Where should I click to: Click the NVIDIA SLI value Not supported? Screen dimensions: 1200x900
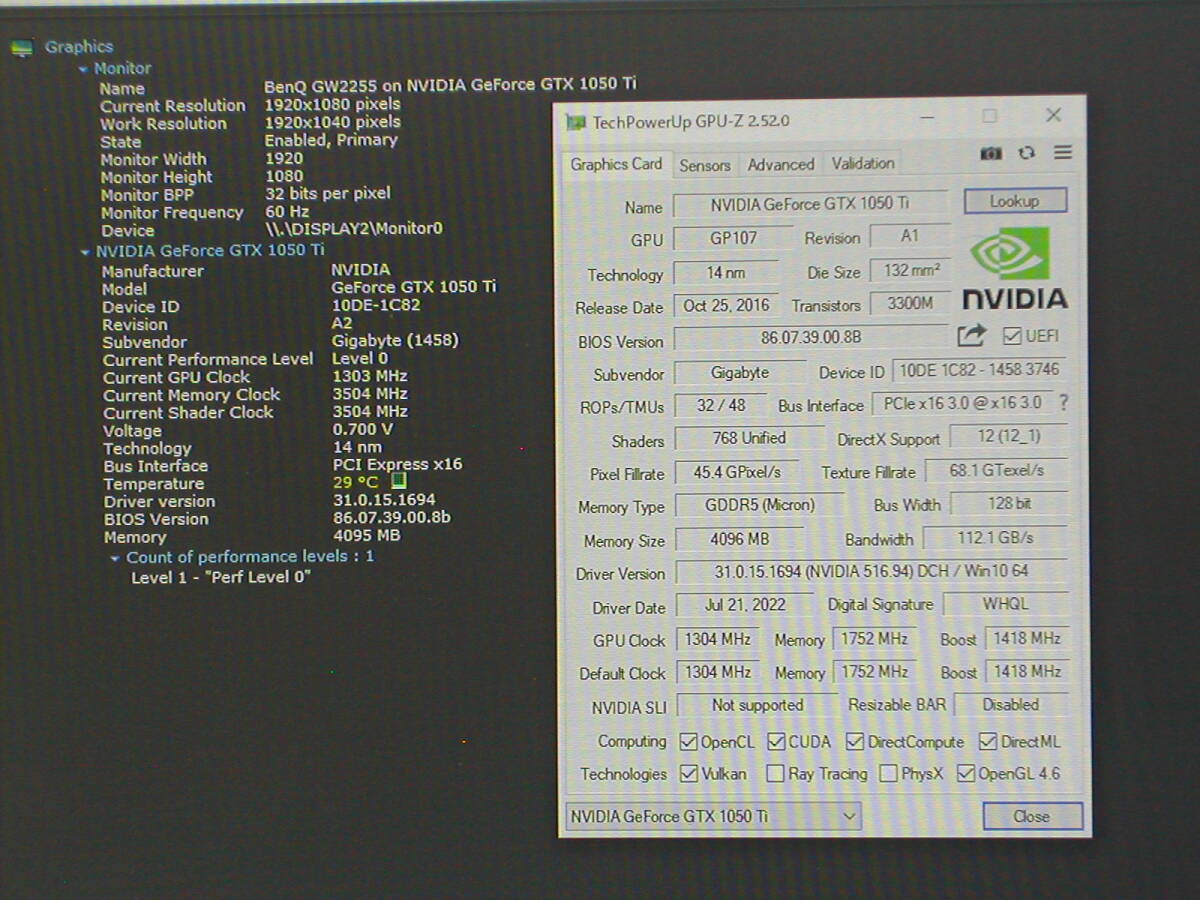758,705
